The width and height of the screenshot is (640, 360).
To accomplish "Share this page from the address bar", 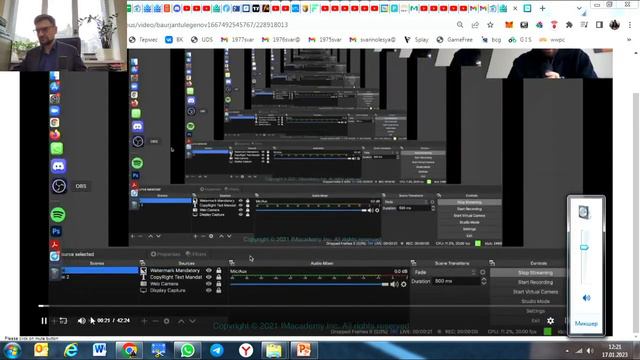I will 475,25.
